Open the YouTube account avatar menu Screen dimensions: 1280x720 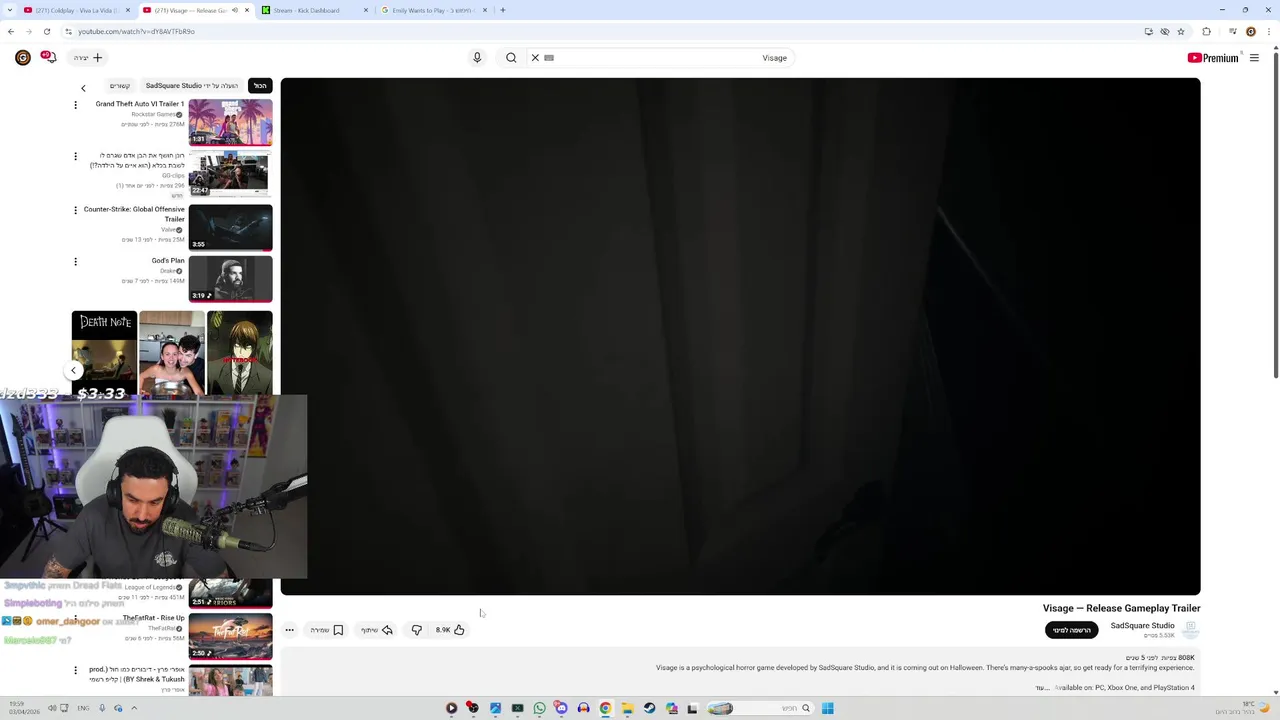[22, 58]
